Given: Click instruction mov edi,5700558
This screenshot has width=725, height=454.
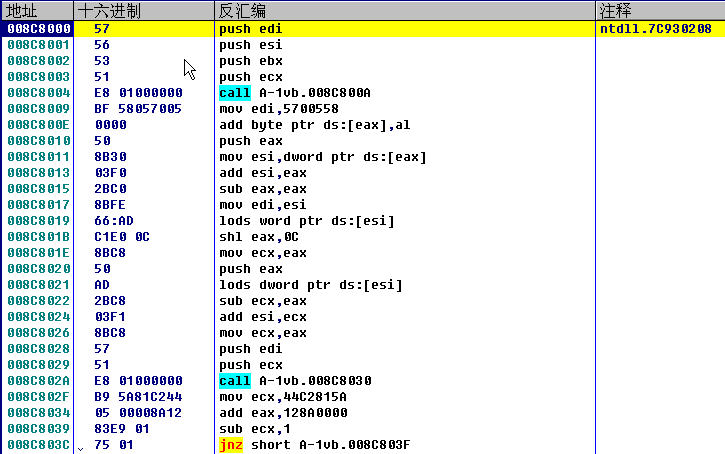Looking at the screenshot, I should tap(279, 109).
